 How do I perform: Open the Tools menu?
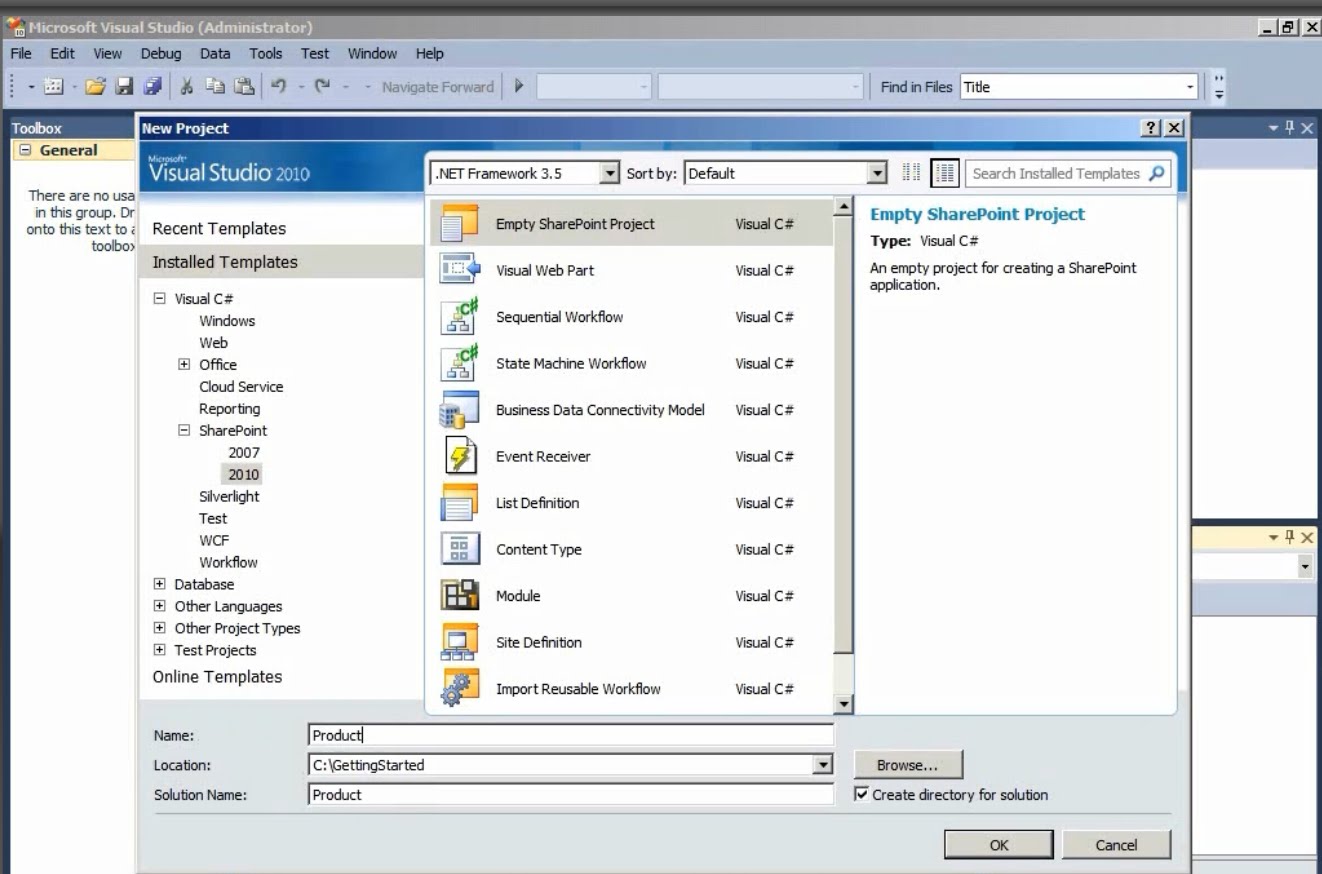[265, 54]
